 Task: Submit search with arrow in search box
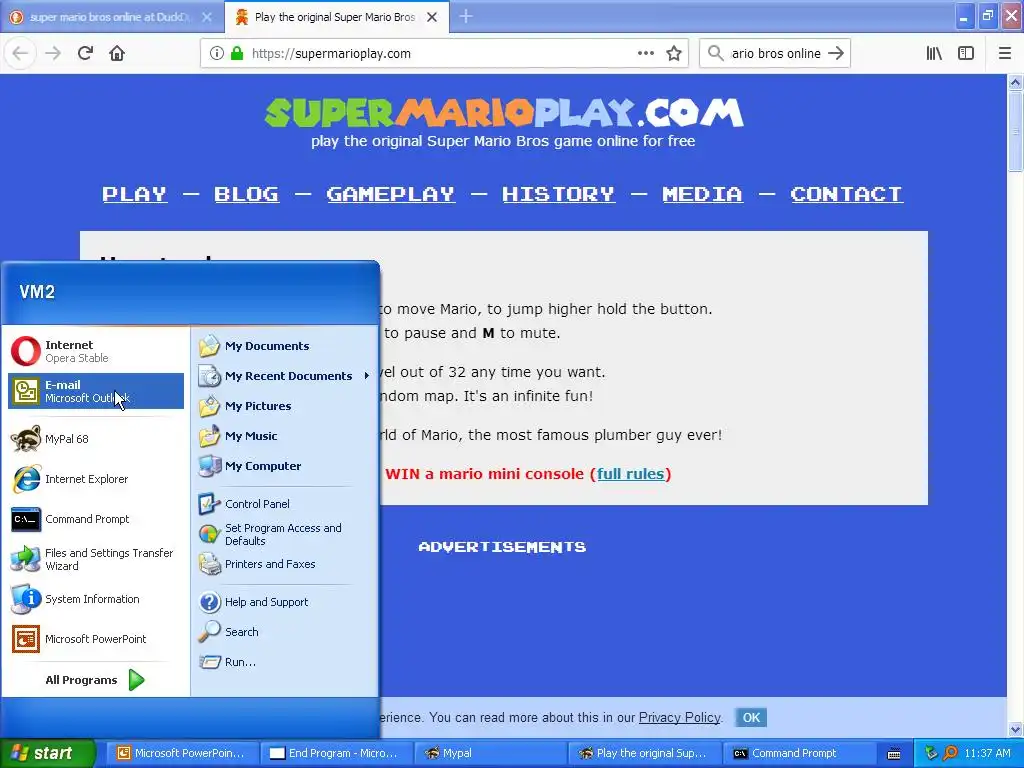tap(836, 54)
